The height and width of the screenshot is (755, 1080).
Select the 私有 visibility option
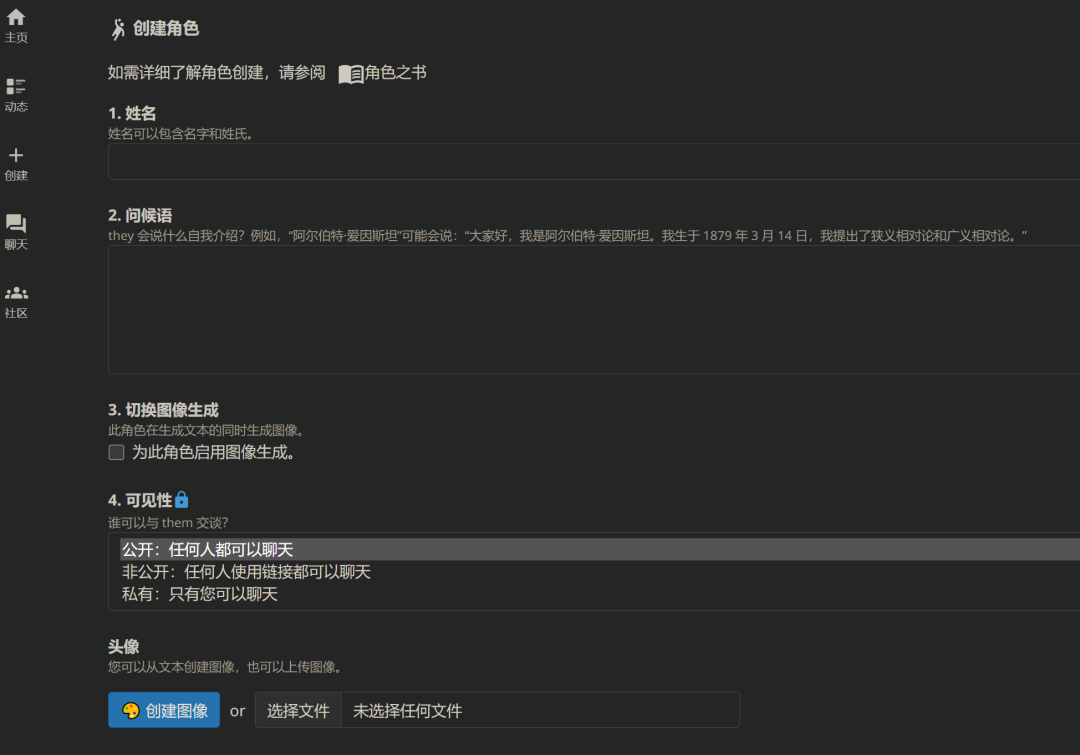pyautogui.click(x=200, y=593)
